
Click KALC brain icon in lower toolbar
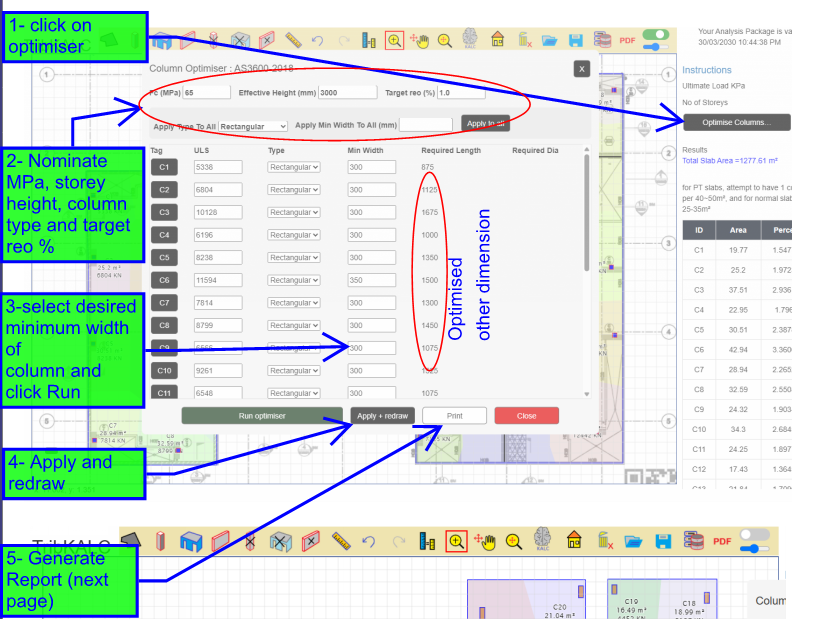coord(542,539)
